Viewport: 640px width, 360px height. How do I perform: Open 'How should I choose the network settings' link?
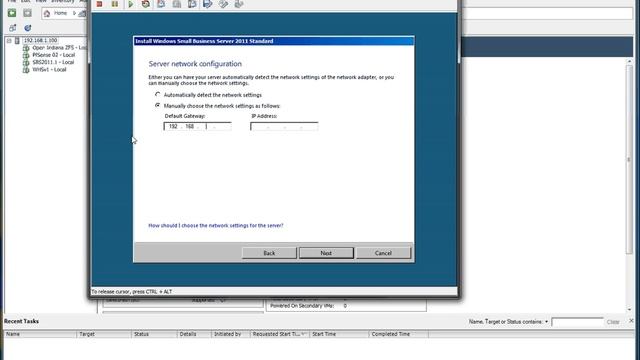(216, 225)
